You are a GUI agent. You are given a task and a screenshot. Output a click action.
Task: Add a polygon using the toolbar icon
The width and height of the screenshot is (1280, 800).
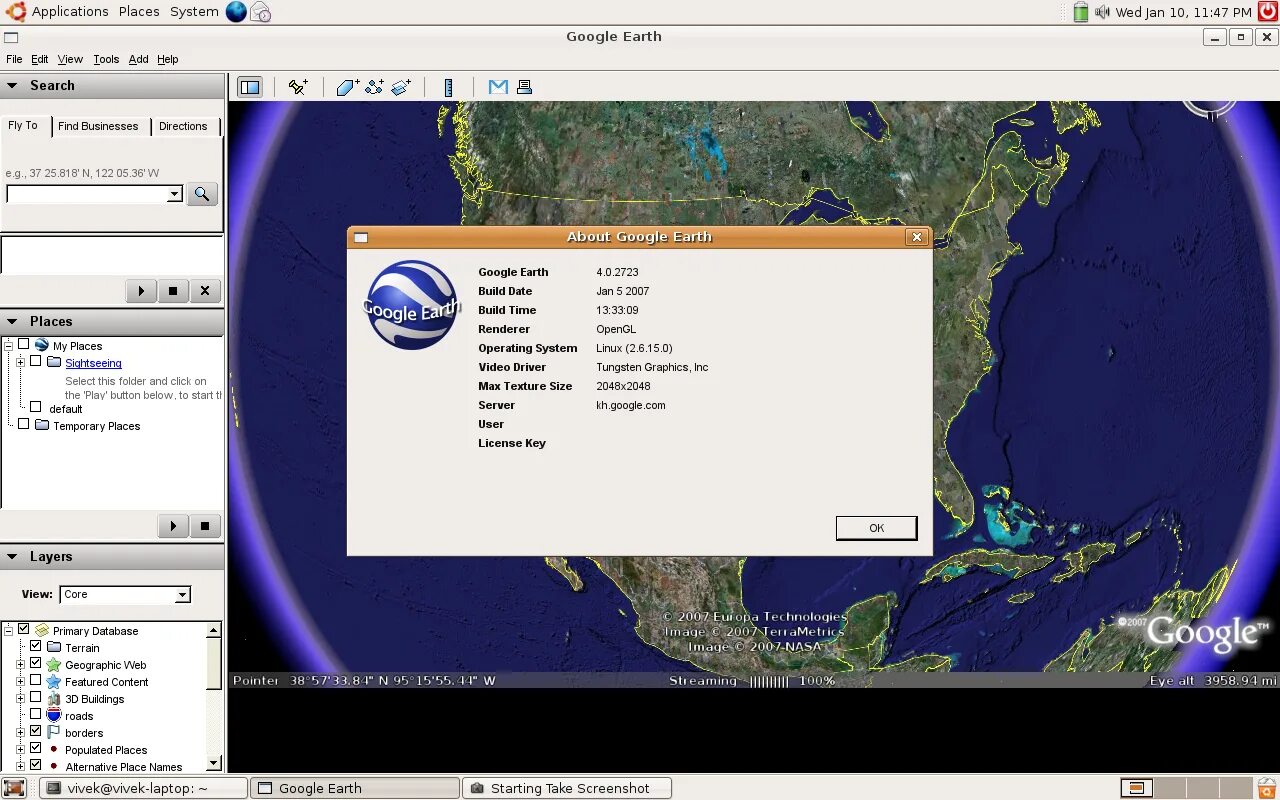coord(347,87)
